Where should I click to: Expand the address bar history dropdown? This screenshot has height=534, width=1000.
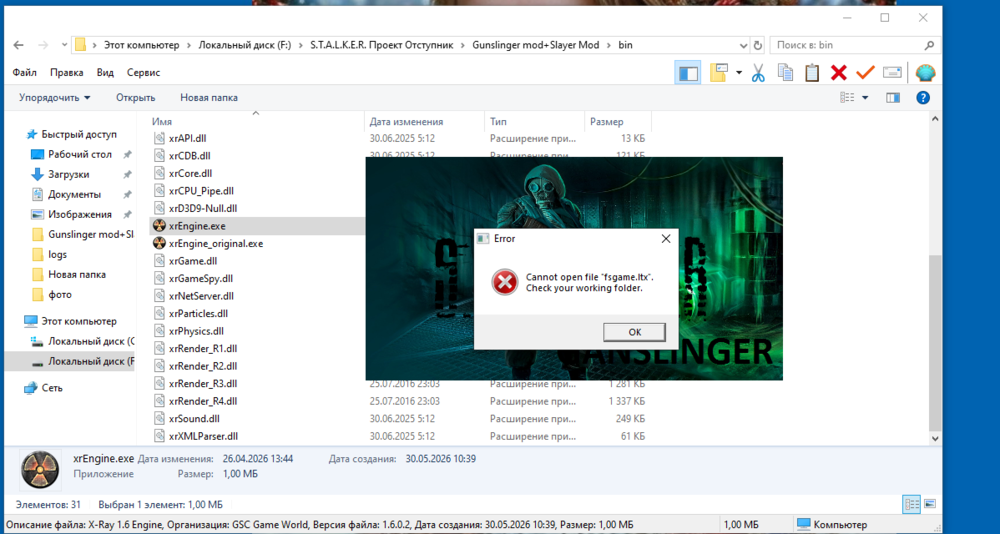[744, 45]
